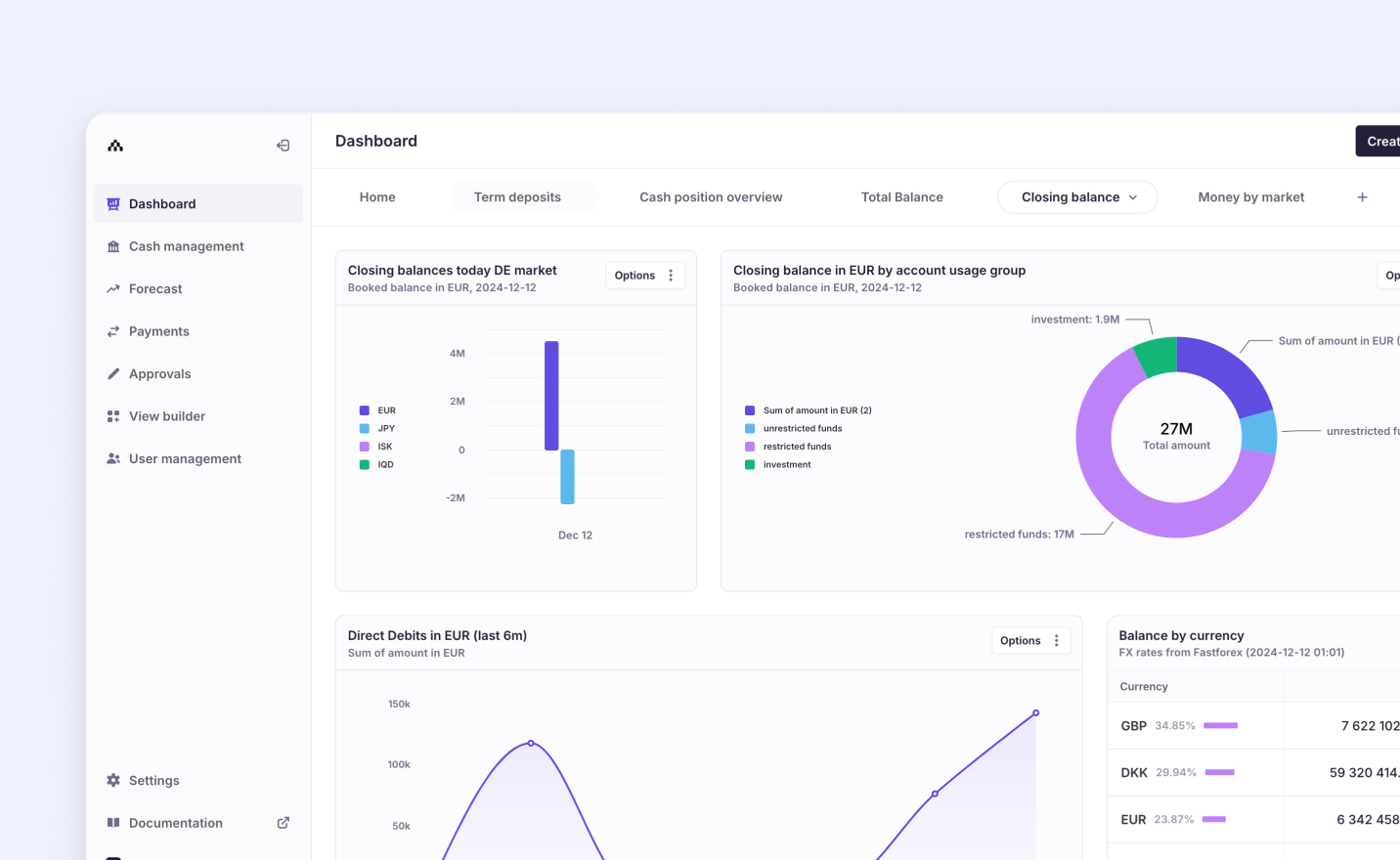Toggle the EUR legend swatch in the bar chart
1400x860 pixels.
(x=365, y=410)
